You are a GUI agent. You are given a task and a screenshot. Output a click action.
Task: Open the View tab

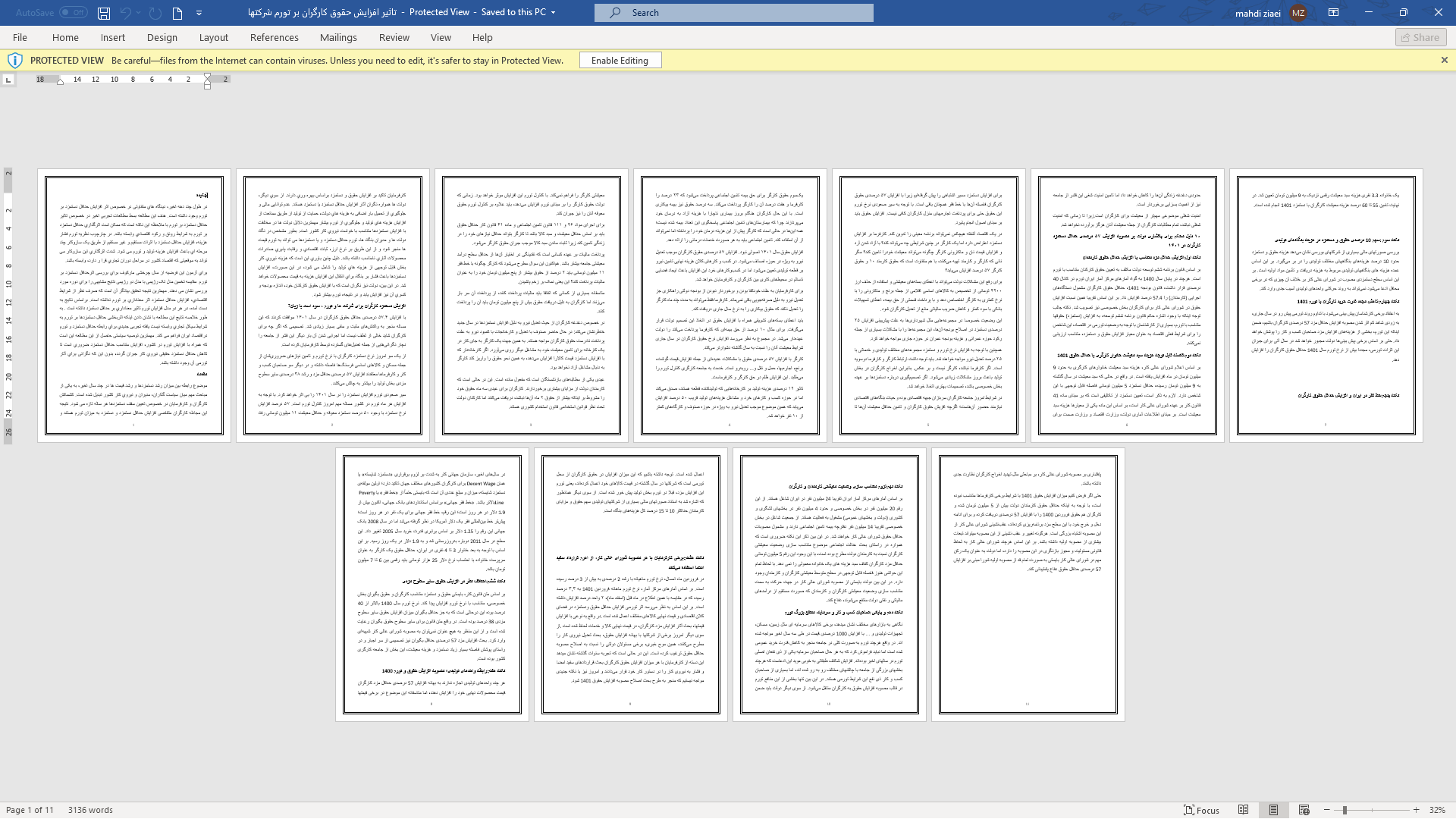pos(441,37)
